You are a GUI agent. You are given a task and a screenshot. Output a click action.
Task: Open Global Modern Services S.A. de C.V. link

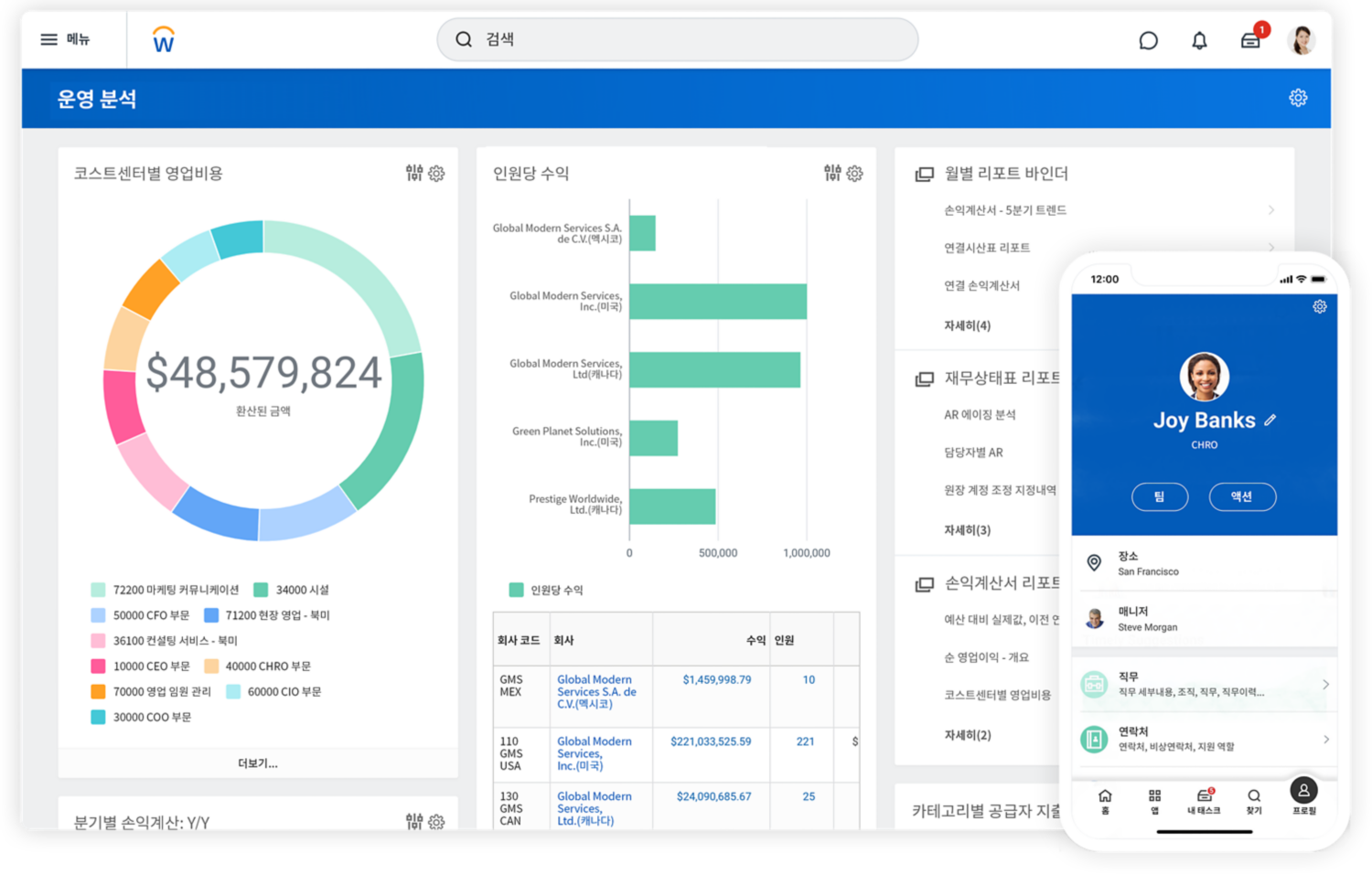coord(596,692)
